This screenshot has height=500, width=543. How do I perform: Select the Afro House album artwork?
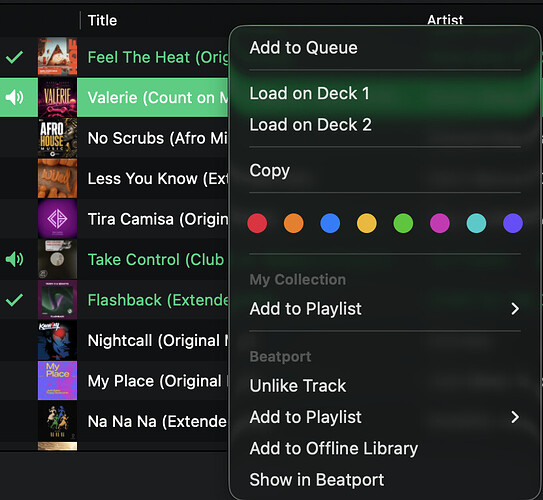point(57,138)
